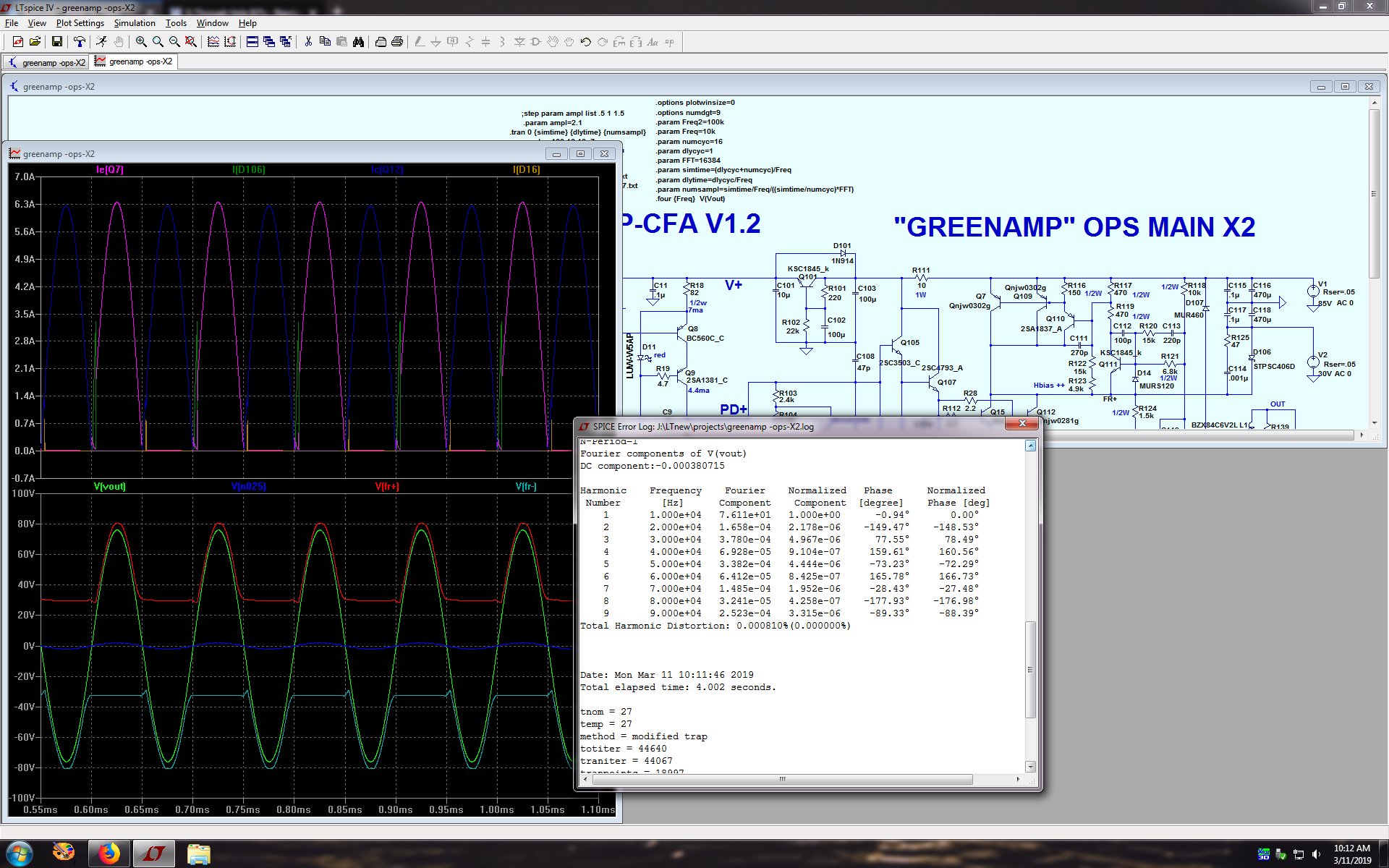Click the I(D106) trace label
The width and height of the screenshot is (1389, 868).
click(249, 170)
